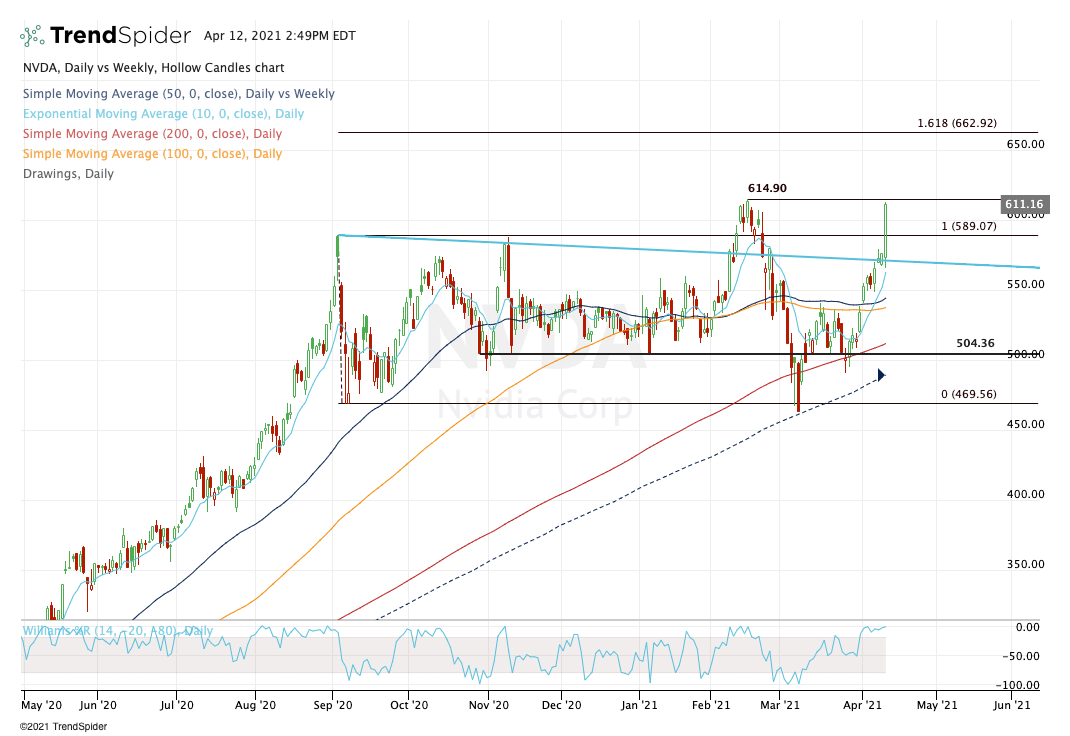Viewport: 1070px width, 736px height.
Task: Click the 504.36 support level label
Action: [975, 343]
